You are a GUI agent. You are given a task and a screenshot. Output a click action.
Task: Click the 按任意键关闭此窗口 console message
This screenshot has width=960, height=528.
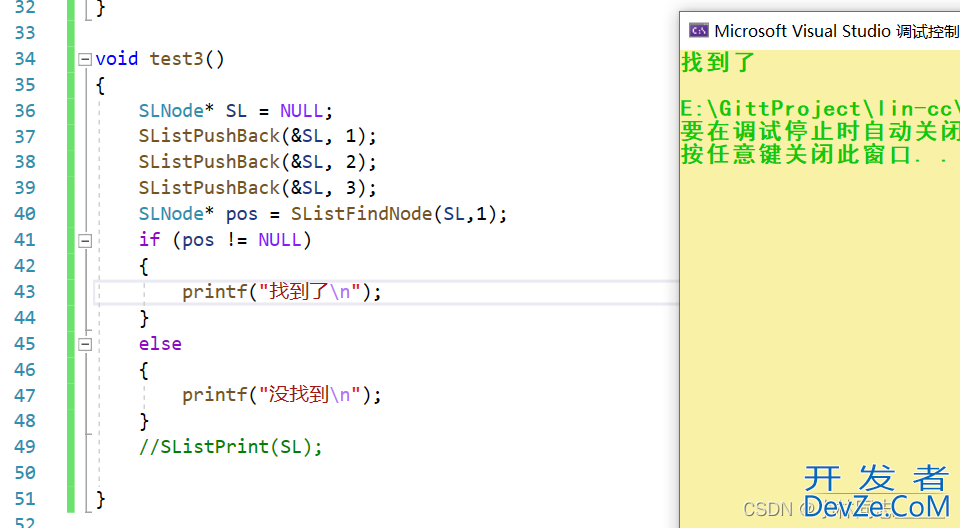pyautogui.click(x=816, y=154)
